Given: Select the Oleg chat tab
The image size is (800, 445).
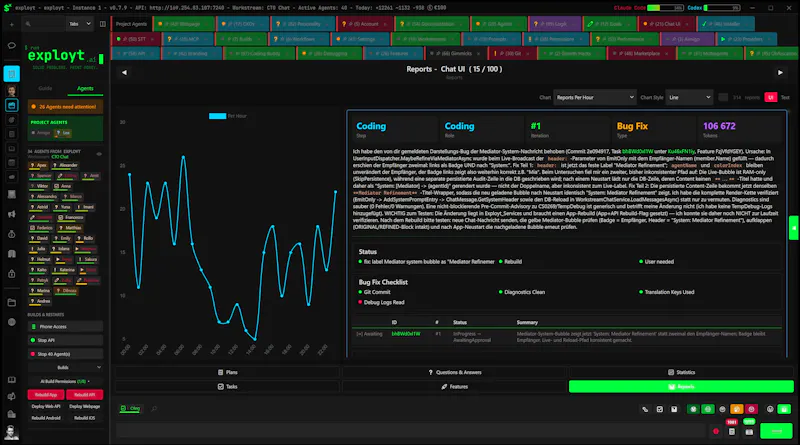Looking at the screenshot, I should (130, 408).
